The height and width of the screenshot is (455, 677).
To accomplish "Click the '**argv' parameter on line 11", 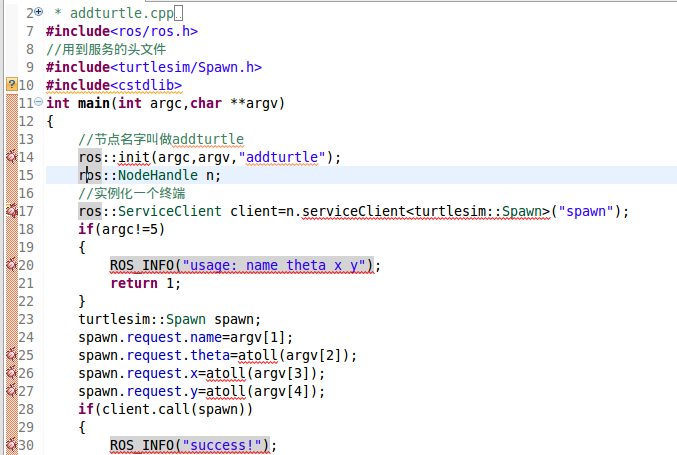I will [x=253, y=103].
